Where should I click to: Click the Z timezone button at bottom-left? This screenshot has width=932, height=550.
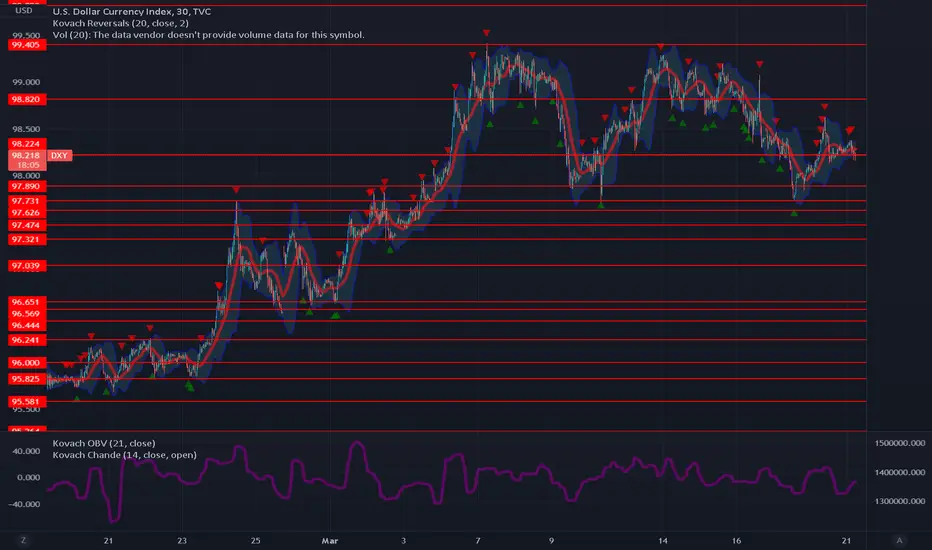coord(23,540)
